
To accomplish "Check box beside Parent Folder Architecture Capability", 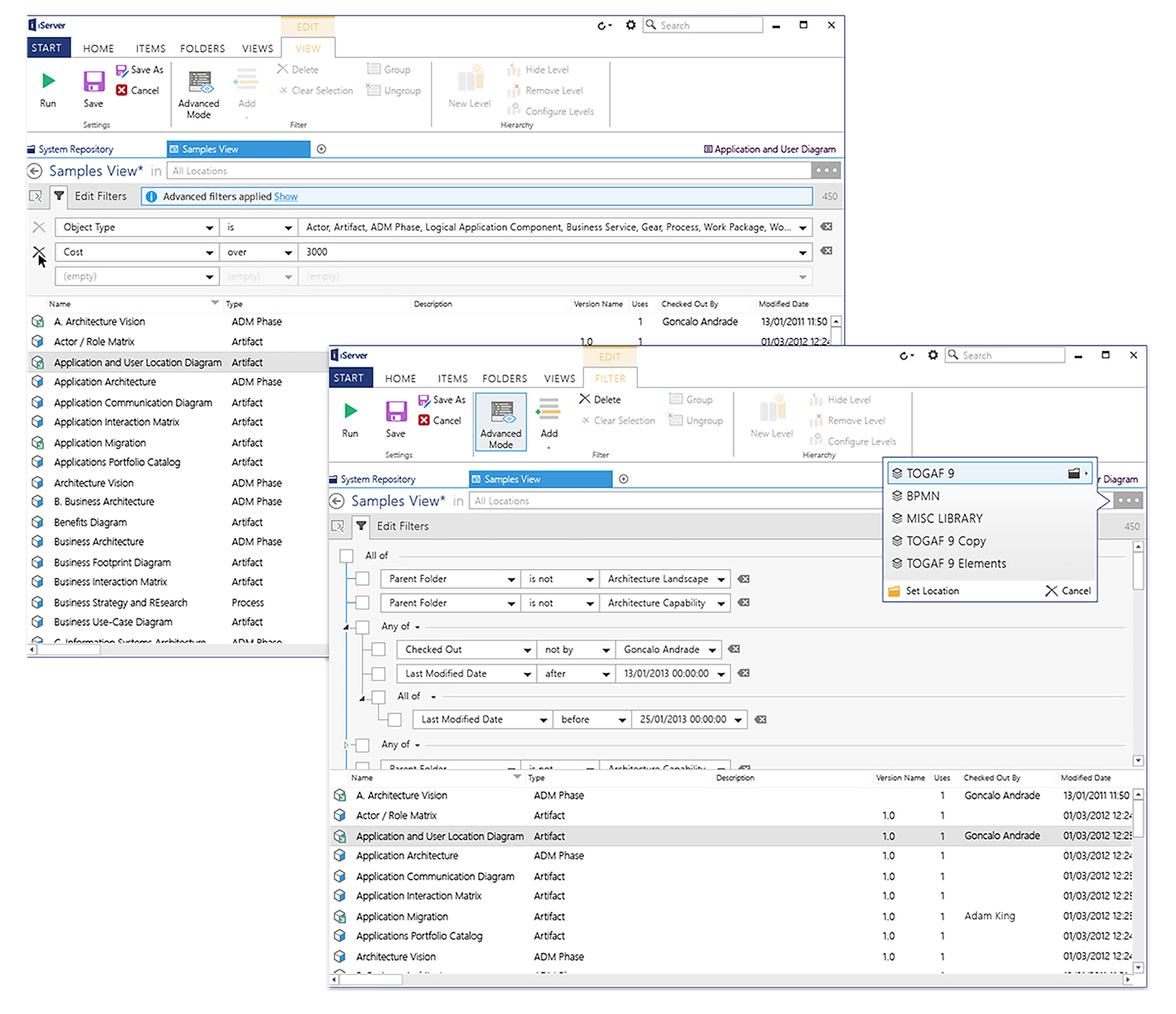I will 362,603.
